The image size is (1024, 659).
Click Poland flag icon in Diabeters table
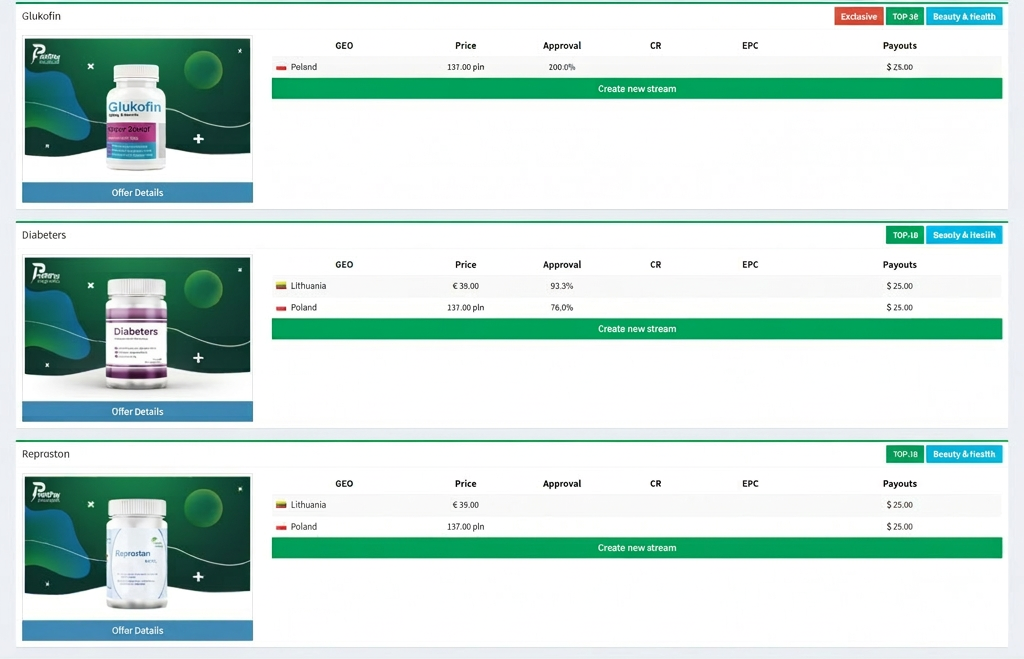click(281, 308)
